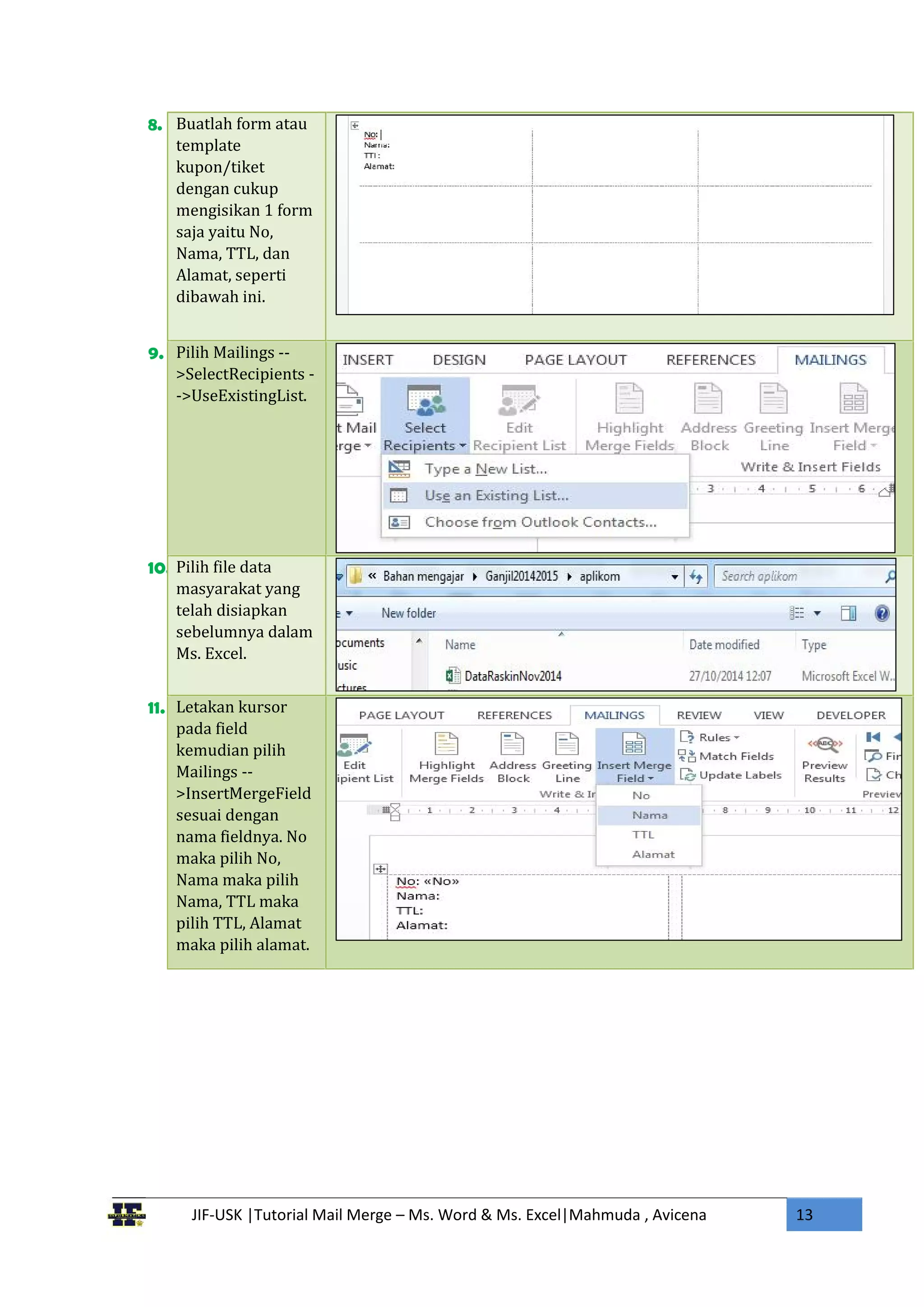The image size is (924, 1307).
Task: Open the DESIGN tab in step 9 ribbon
Action: (458, 360)
